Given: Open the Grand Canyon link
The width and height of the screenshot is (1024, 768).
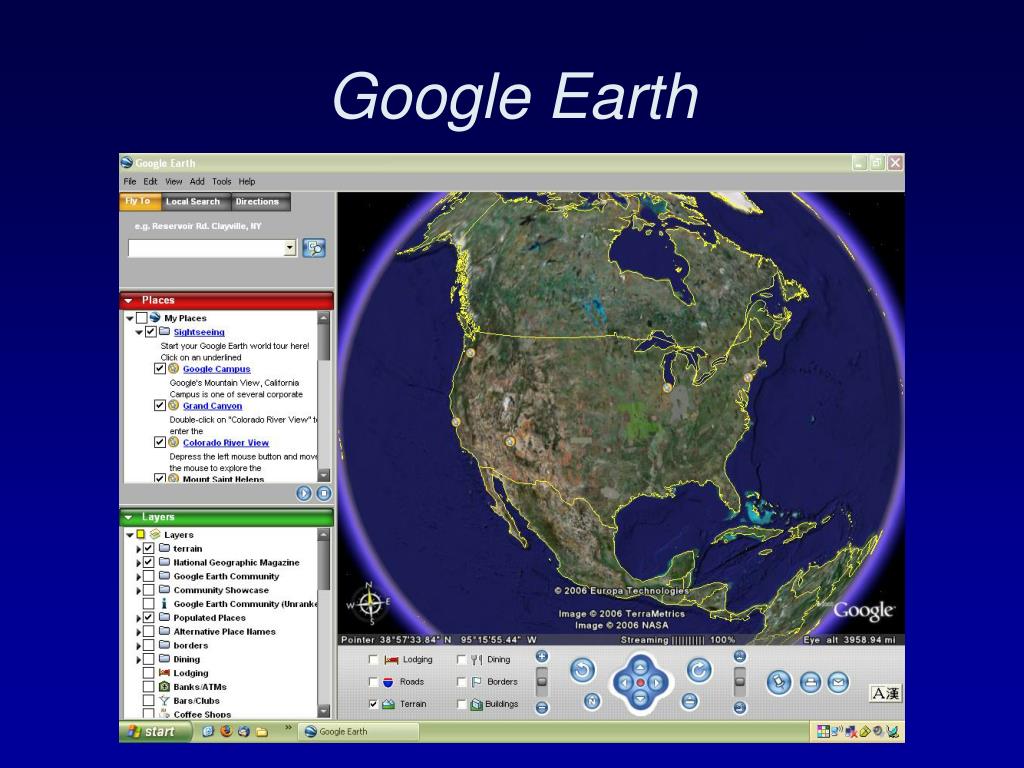Looking at the screenshot, I should click(x=212, y=406).
